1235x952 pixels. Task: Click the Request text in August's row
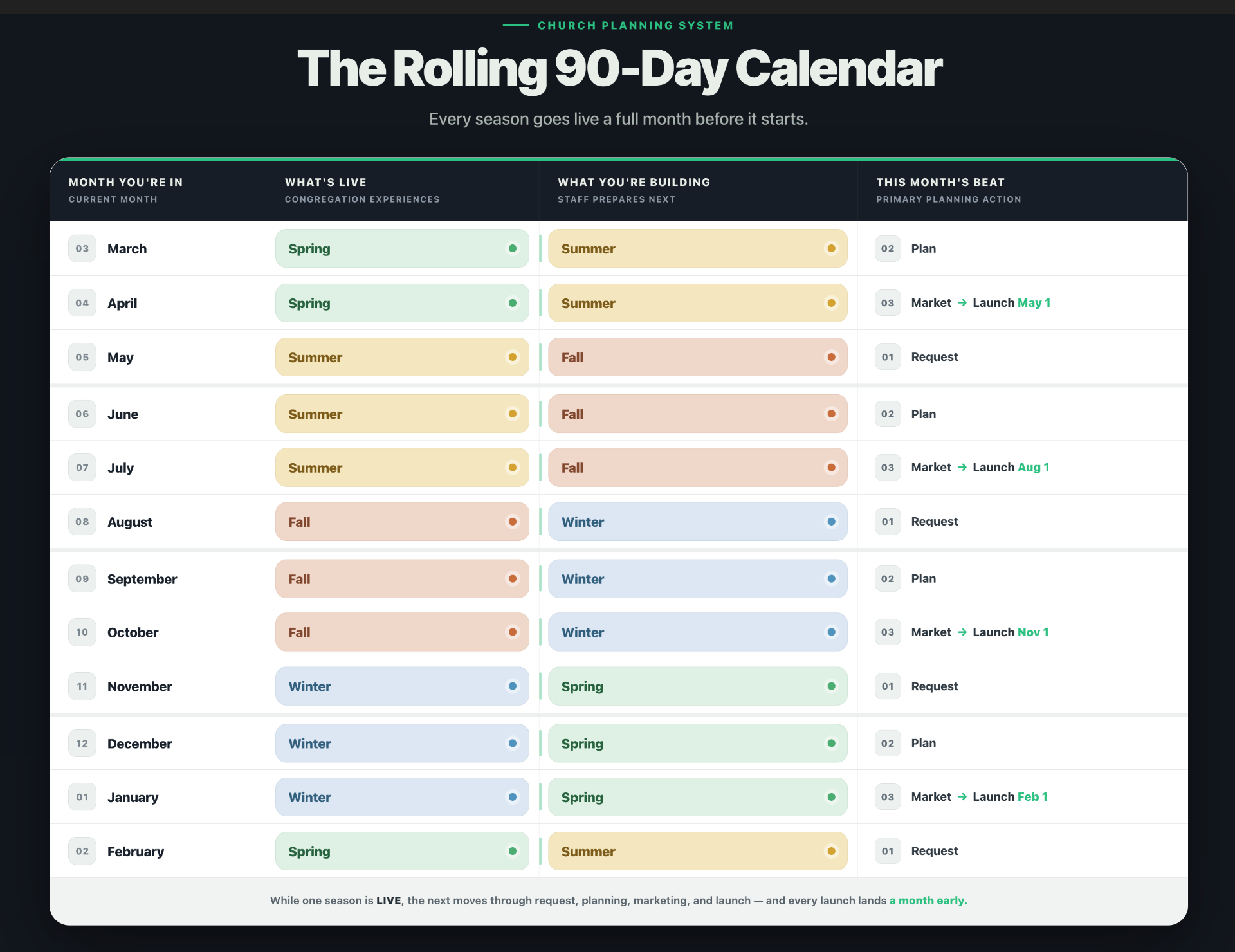tap(935, 522)
